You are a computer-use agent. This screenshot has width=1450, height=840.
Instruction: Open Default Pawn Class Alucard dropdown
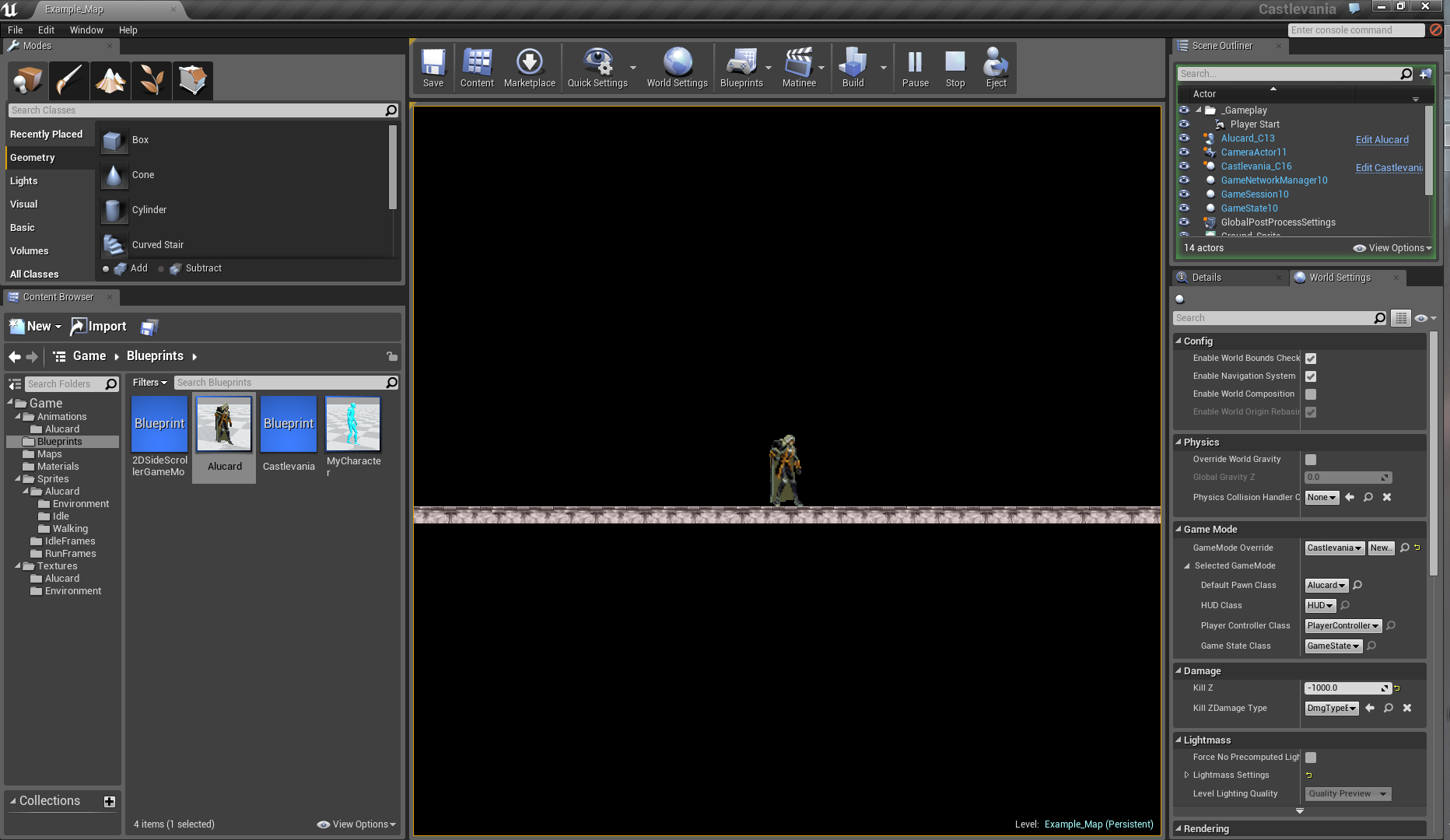coord(1326,586)
